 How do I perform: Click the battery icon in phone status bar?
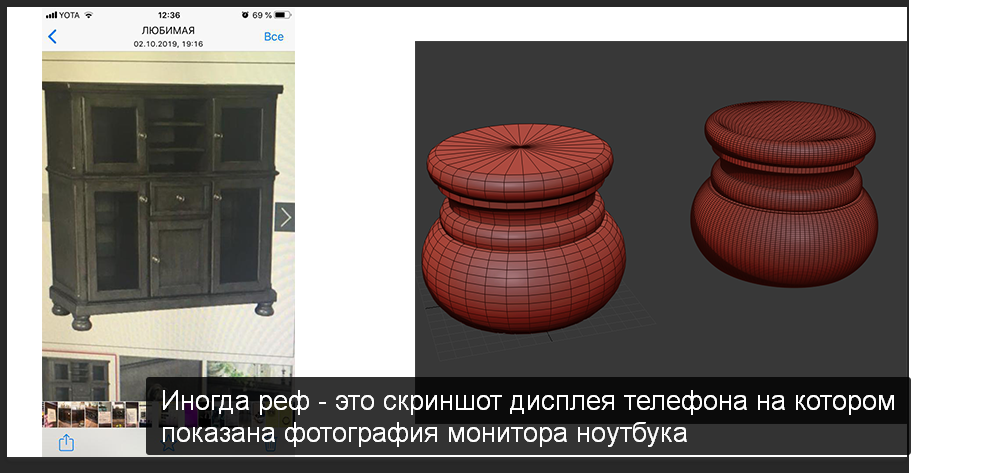tap(283, 15)
